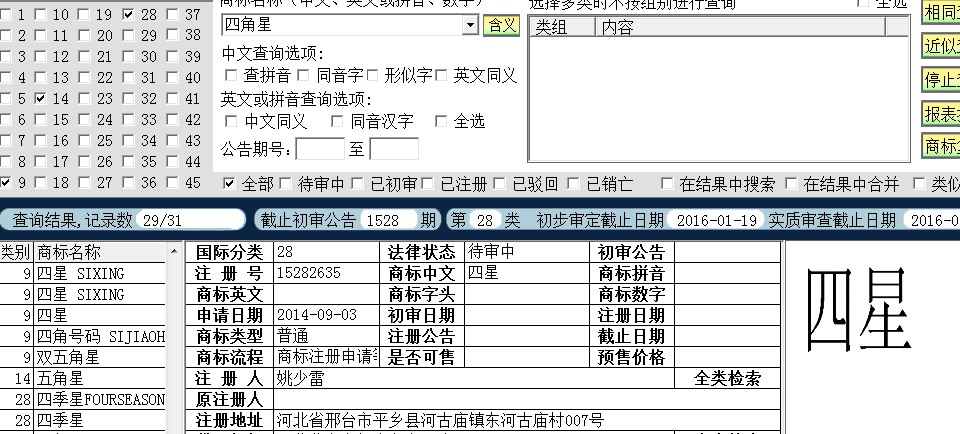Image resolution: width=960 pixels, height=434 pixels.
Task: Uncheck the 全部 status filter
Action: [x=229, y=184]
